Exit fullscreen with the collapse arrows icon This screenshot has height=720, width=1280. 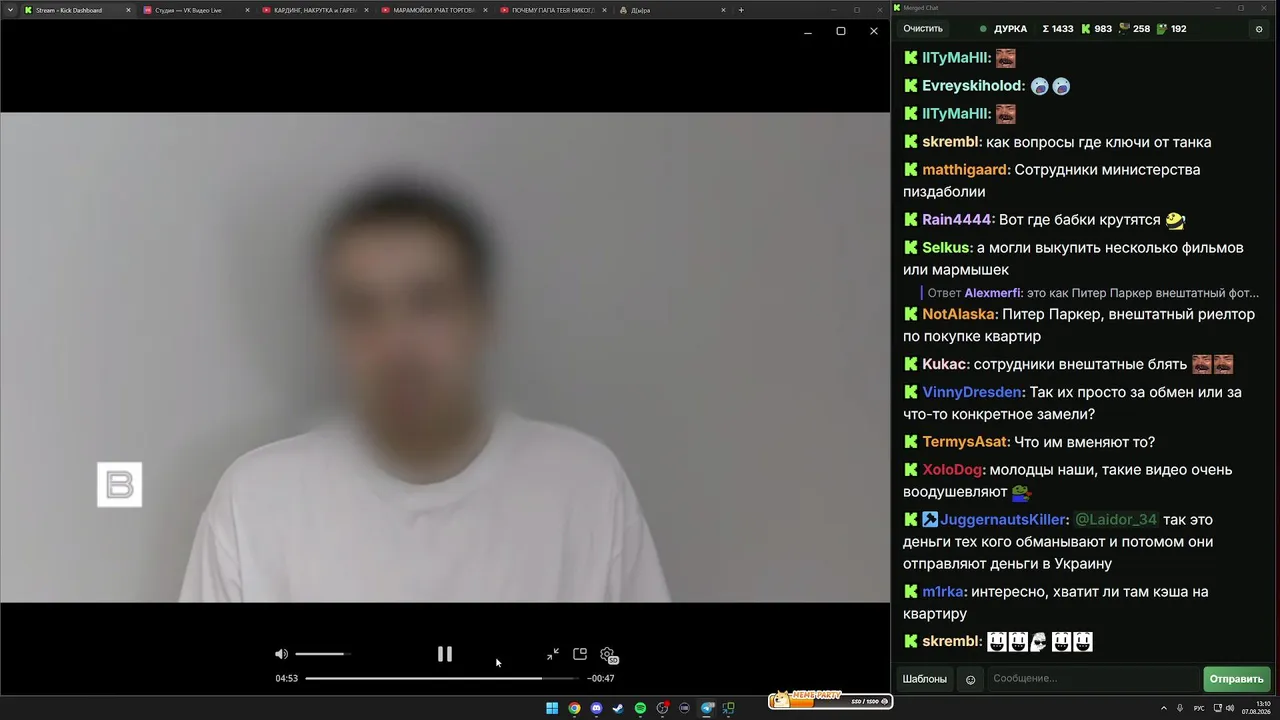click(x=553, y=654)
